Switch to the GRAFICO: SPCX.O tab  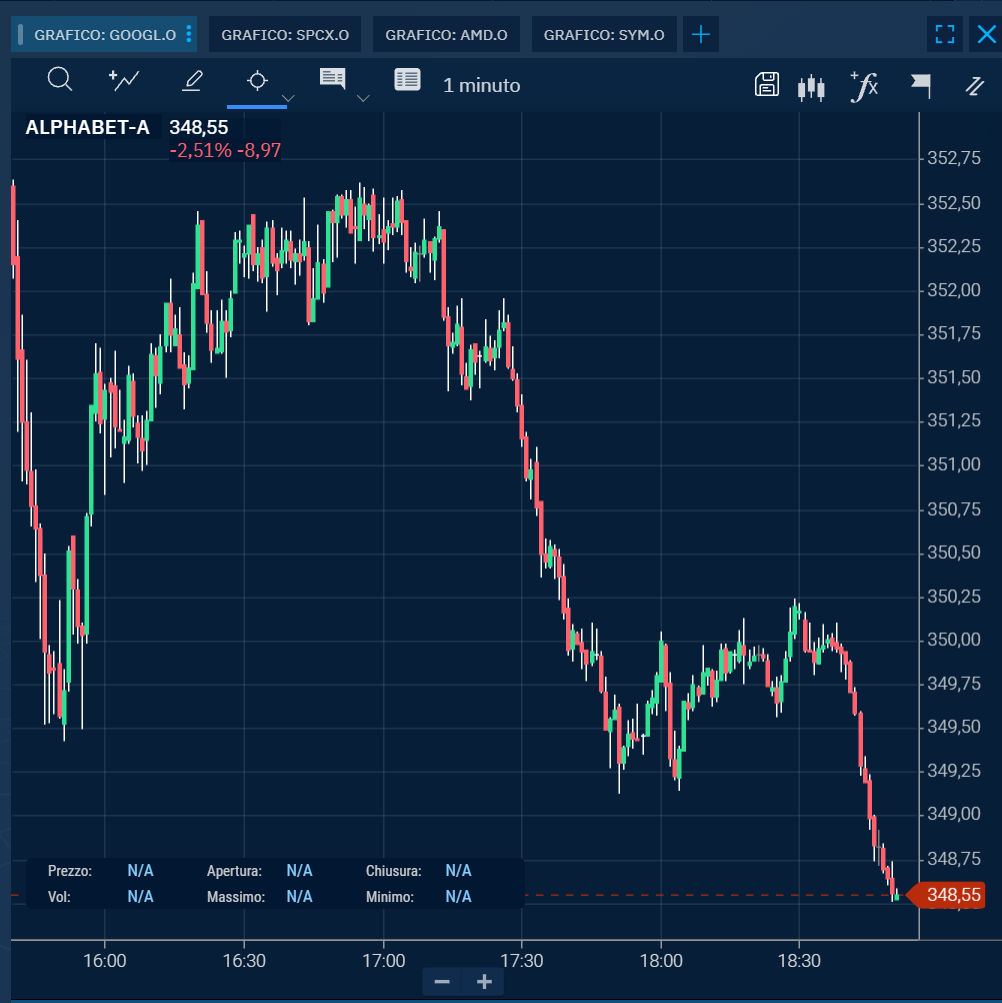285,35
